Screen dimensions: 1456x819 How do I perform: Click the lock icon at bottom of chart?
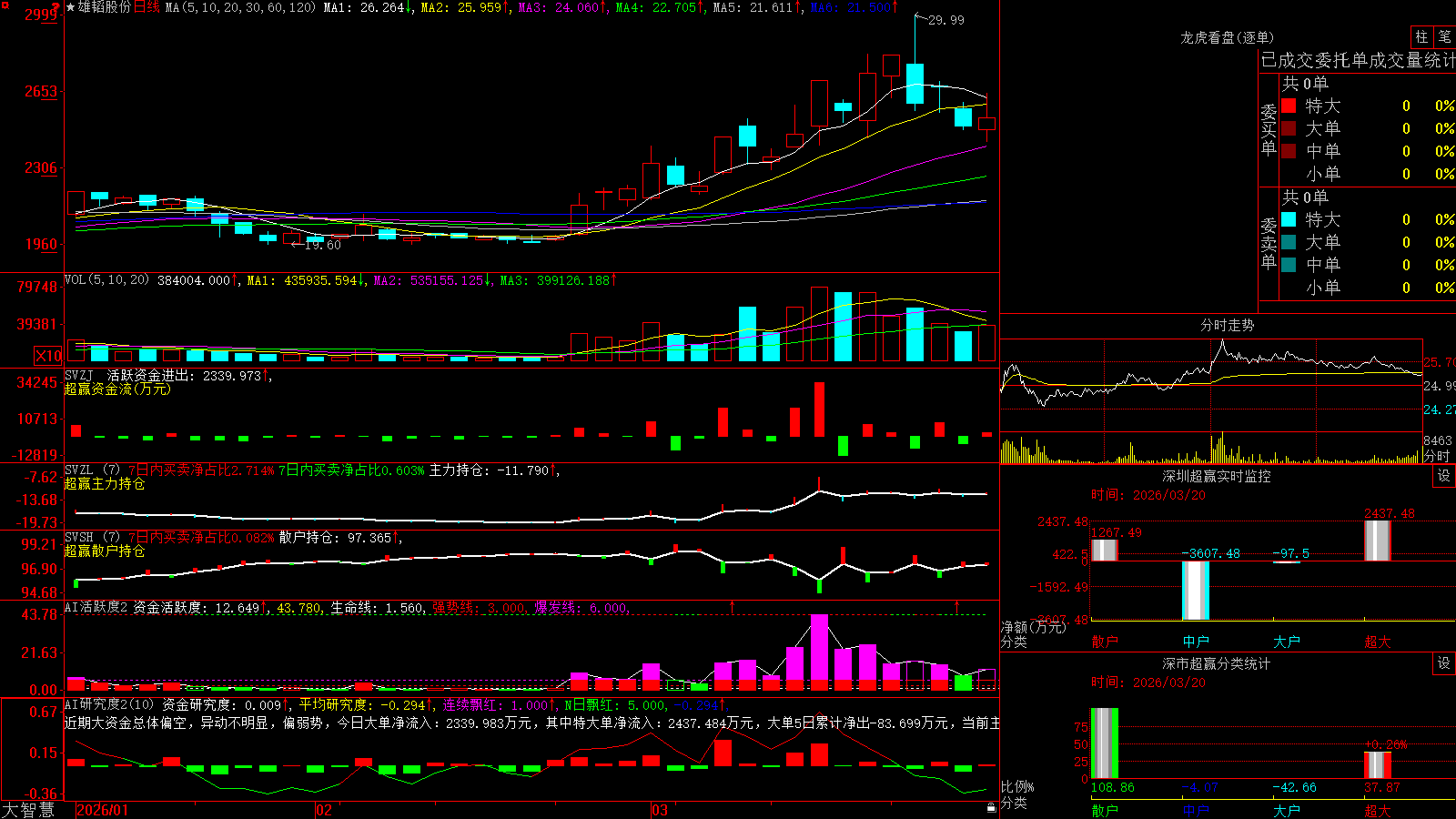[x=991, y=808]
